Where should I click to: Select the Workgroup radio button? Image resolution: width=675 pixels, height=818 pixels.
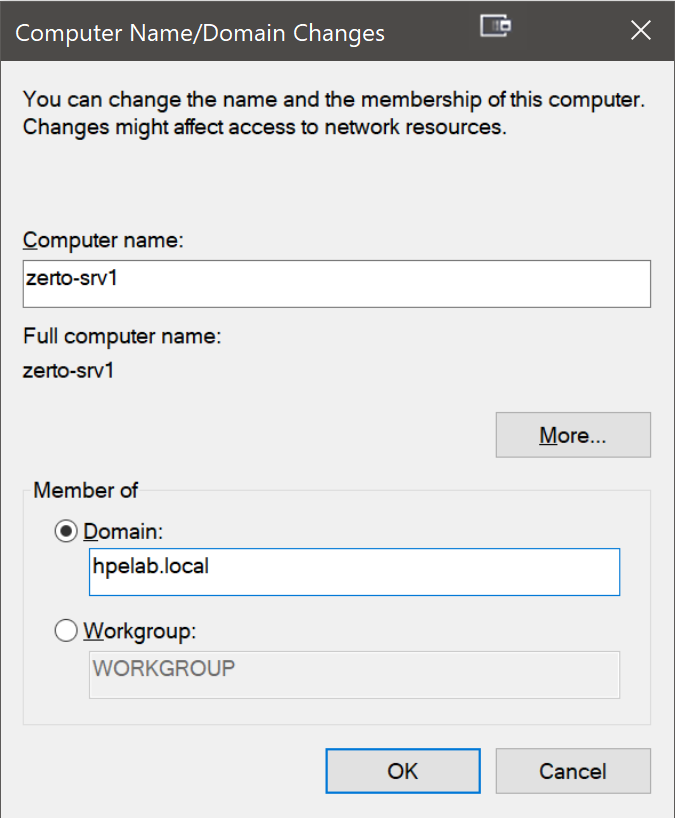tap(65, 630)
